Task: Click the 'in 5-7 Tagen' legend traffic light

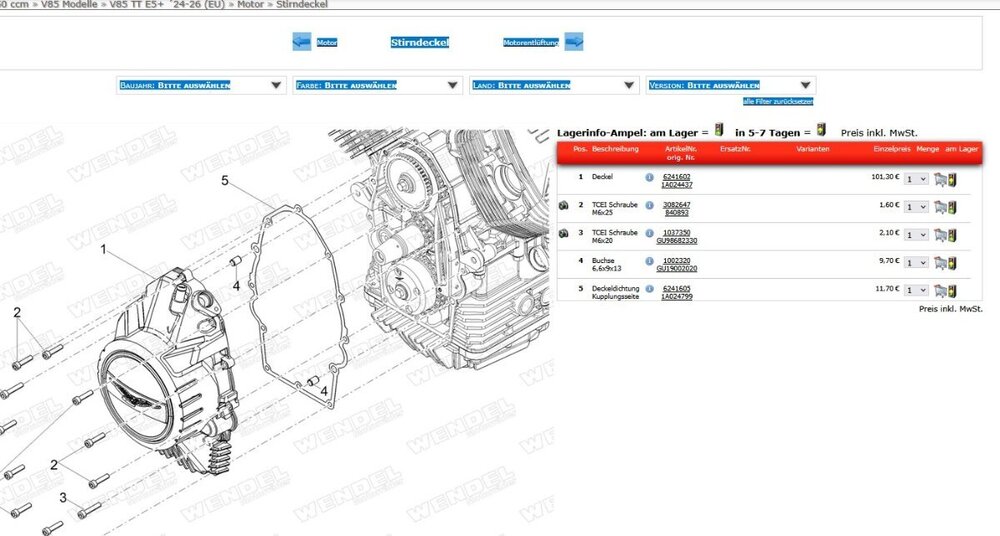Action: (x=821, y=130)
